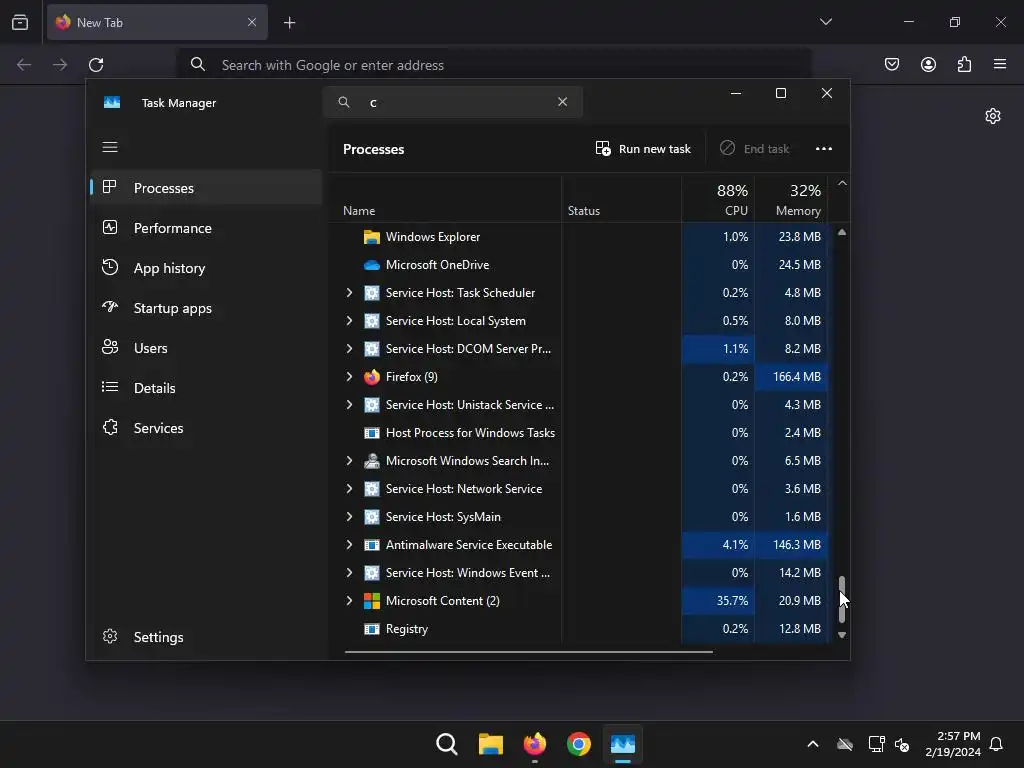Expand Service Host: Task Scheduler group
This screenshot has height=768, width=1024.
[x=349, y=293]
